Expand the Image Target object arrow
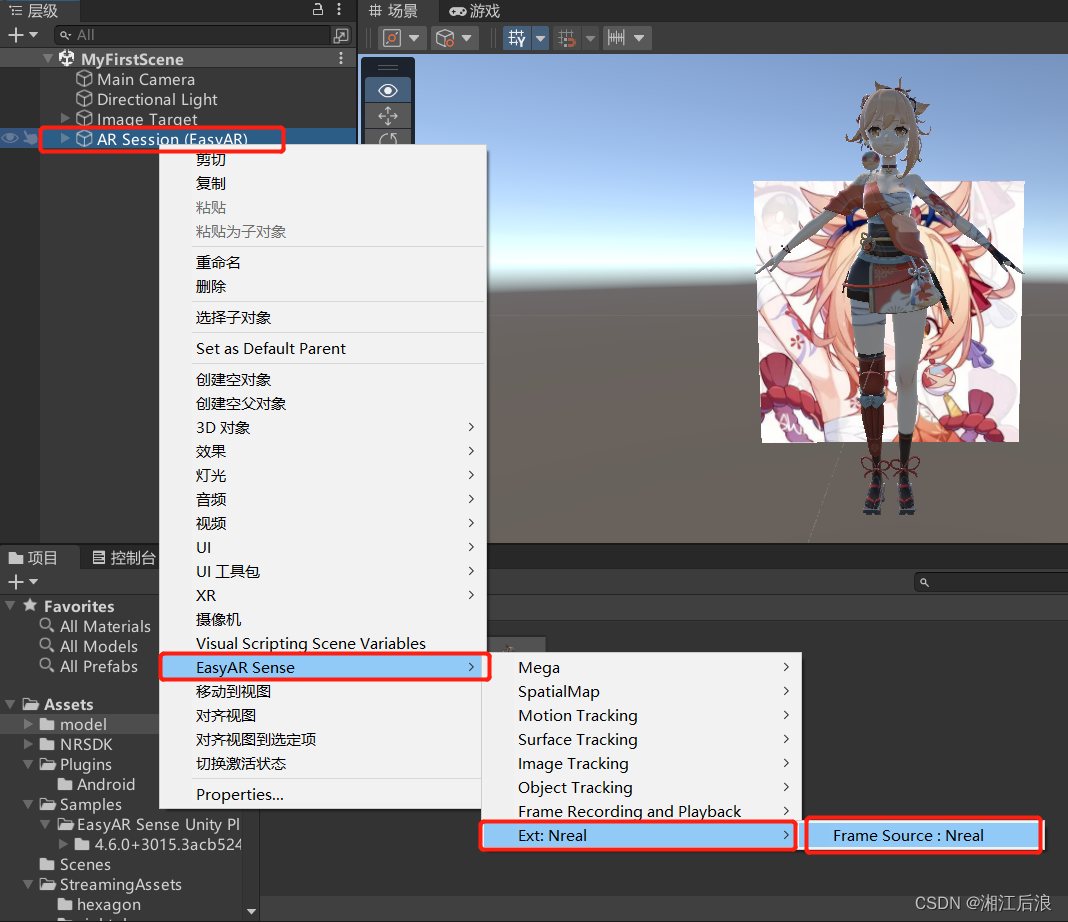 (x=65, y=118)
